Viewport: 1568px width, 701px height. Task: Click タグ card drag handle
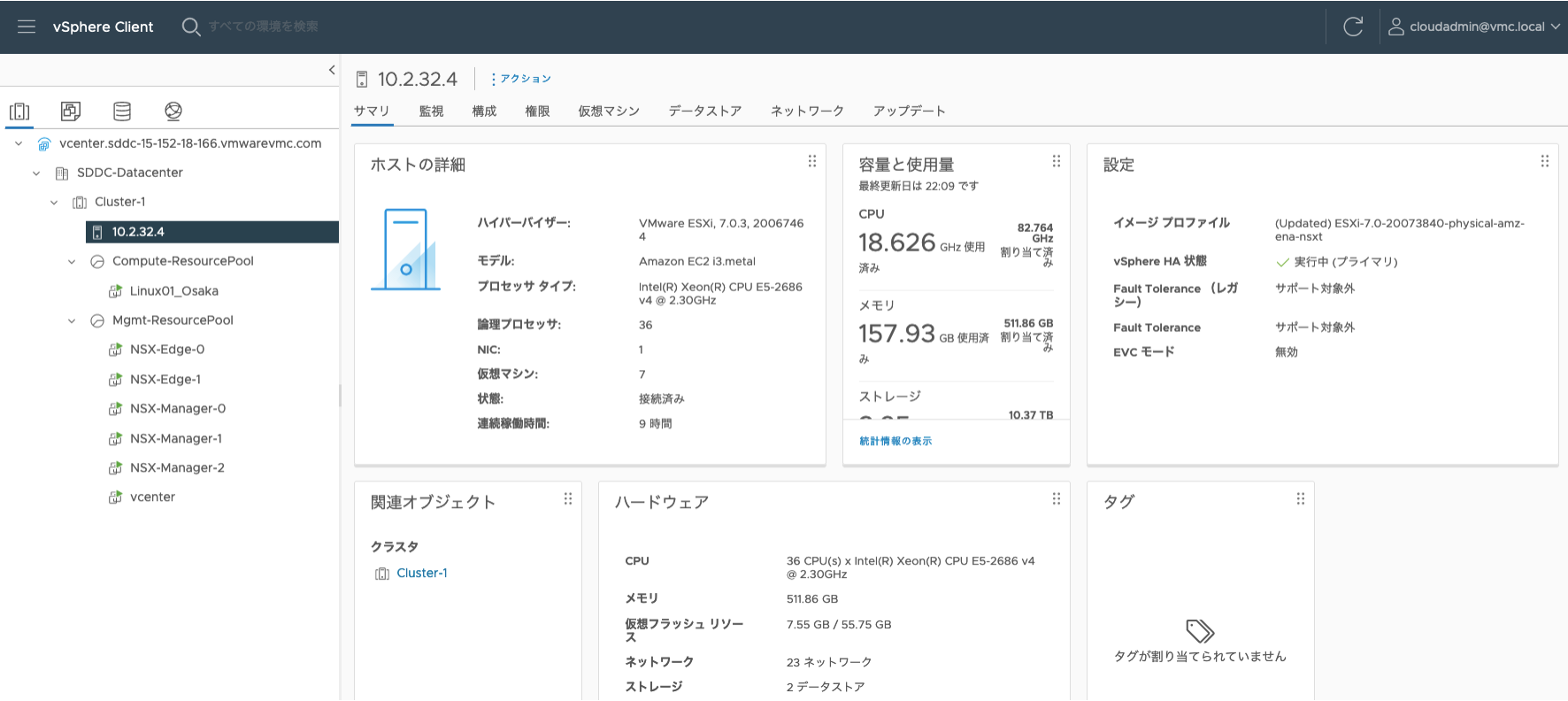click(x=1301, y=499)
